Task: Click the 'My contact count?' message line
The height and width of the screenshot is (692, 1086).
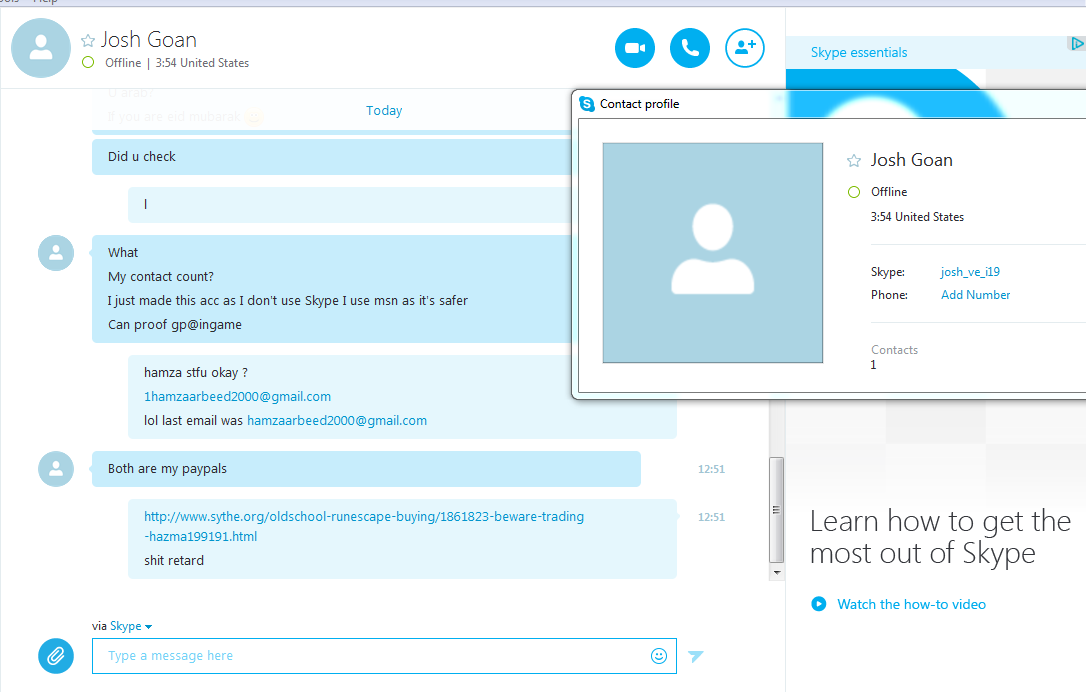Action: (161, 276)
